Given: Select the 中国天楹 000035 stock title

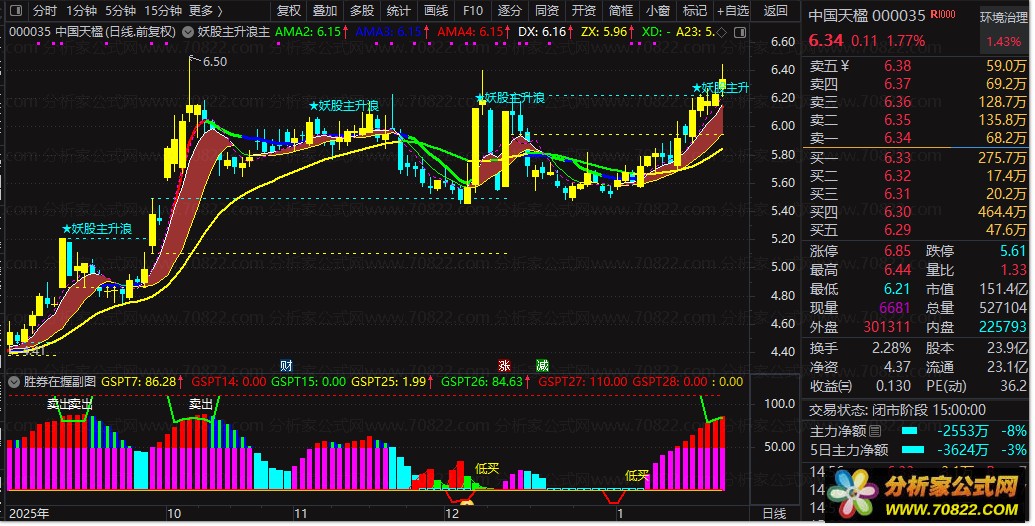Looking at the screenshot, I should tap(867, 15).
